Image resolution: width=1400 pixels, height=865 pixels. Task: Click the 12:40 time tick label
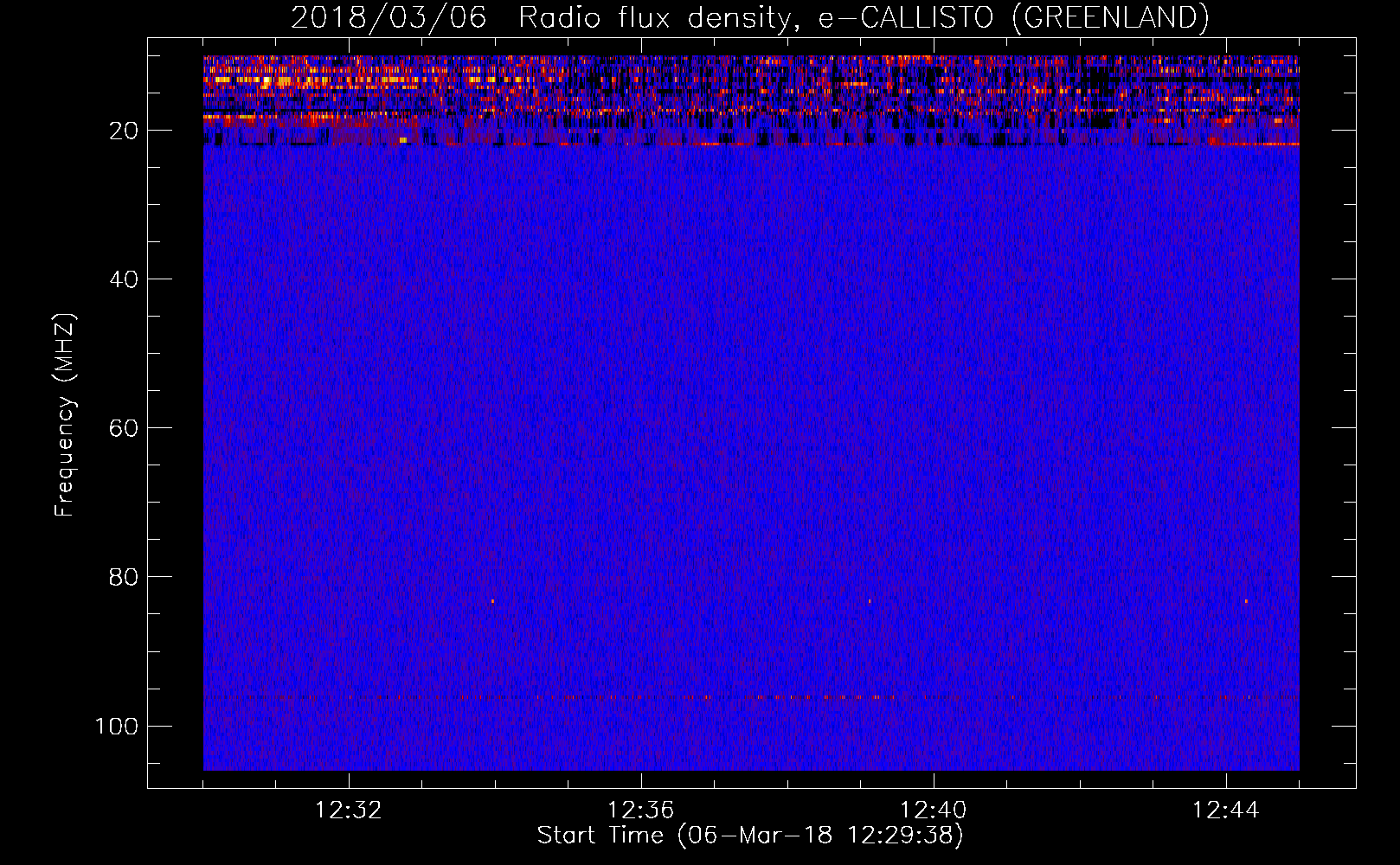(x=934, y=811)
